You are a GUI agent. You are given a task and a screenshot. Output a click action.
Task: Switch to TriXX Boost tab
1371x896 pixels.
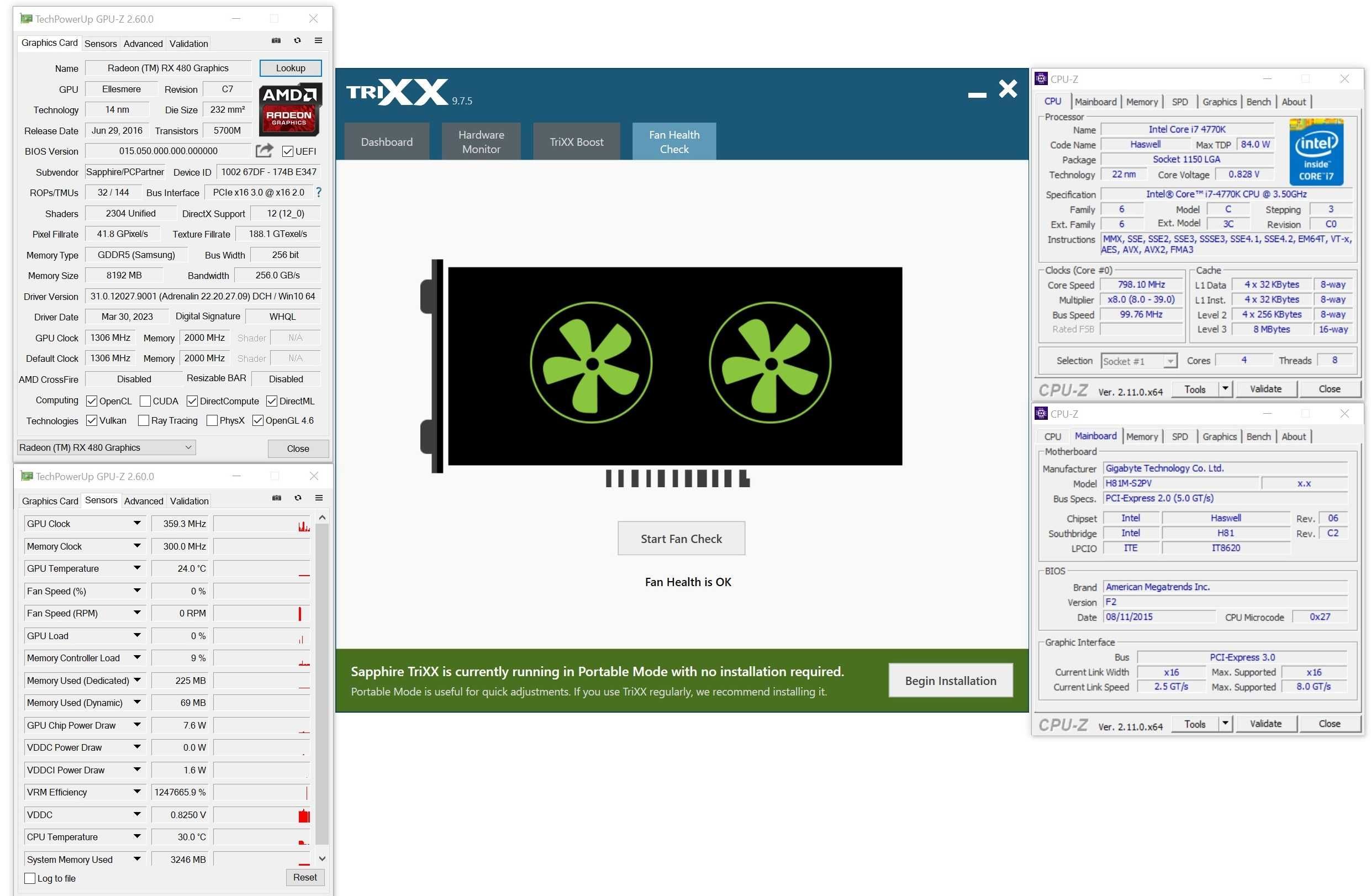[x=577, y=141]
